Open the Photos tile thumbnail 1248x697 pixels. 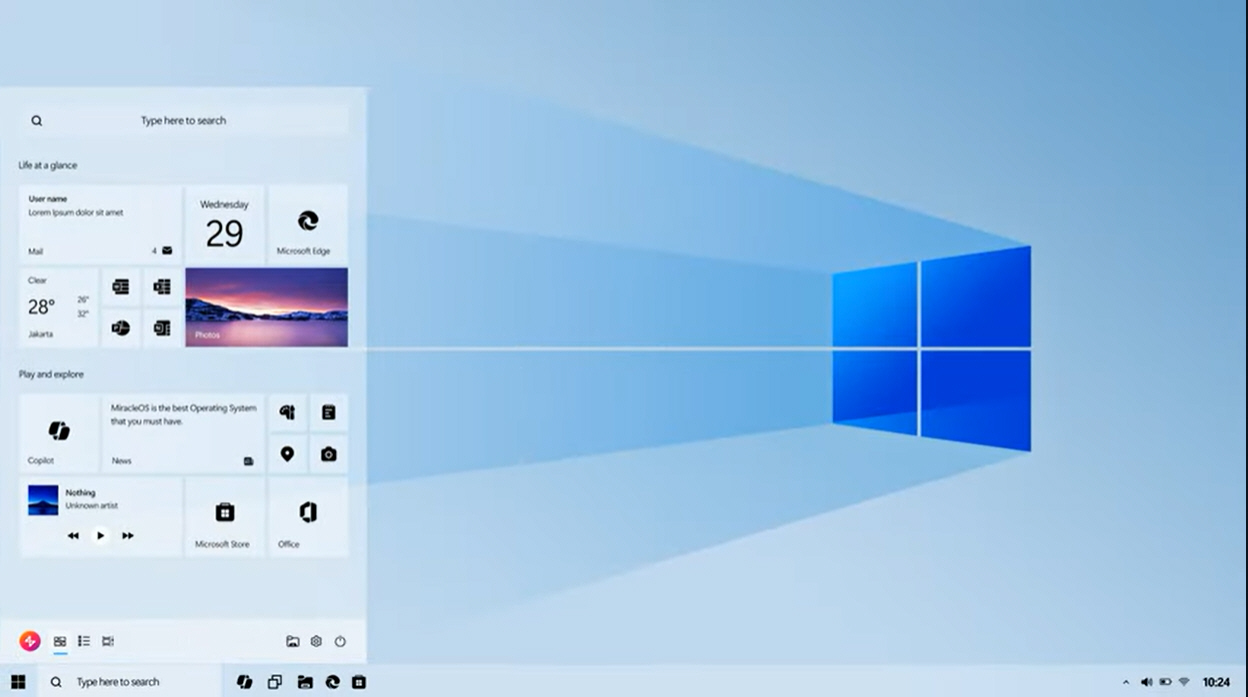(x=265, y=307)
